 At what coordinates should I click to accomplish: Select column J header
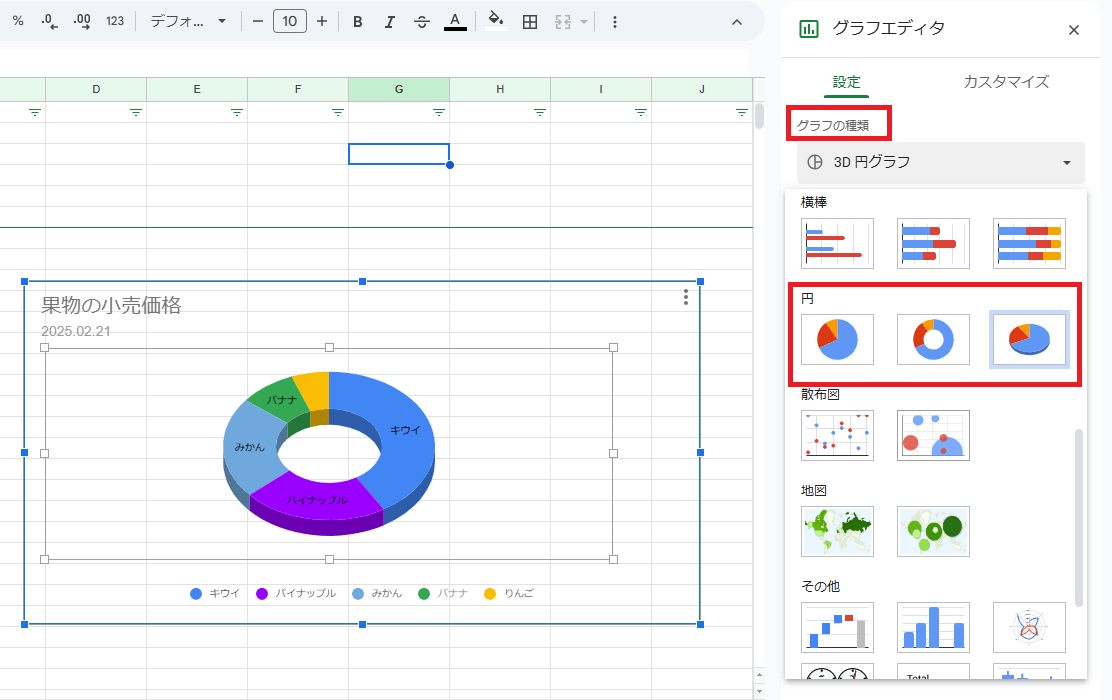[701, 89]
